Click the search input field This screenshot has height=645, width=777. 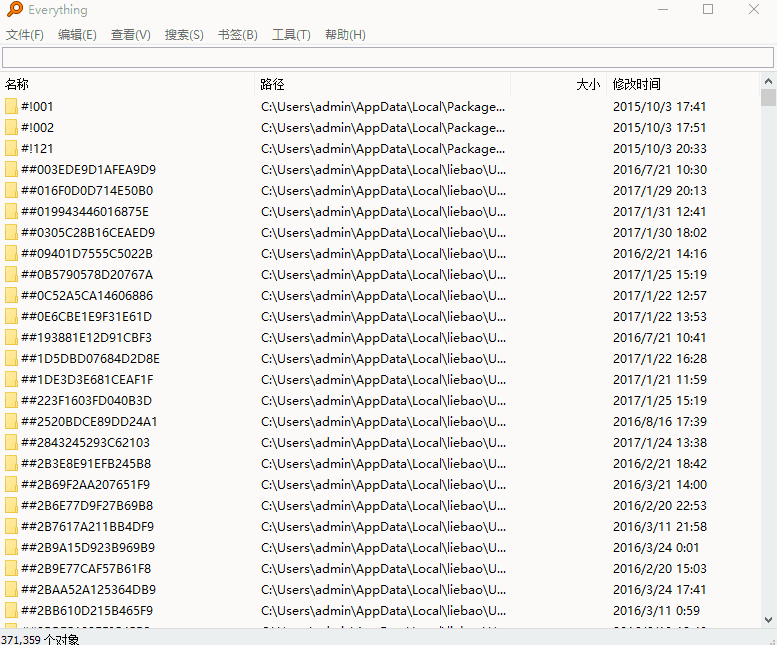[387, 58]
